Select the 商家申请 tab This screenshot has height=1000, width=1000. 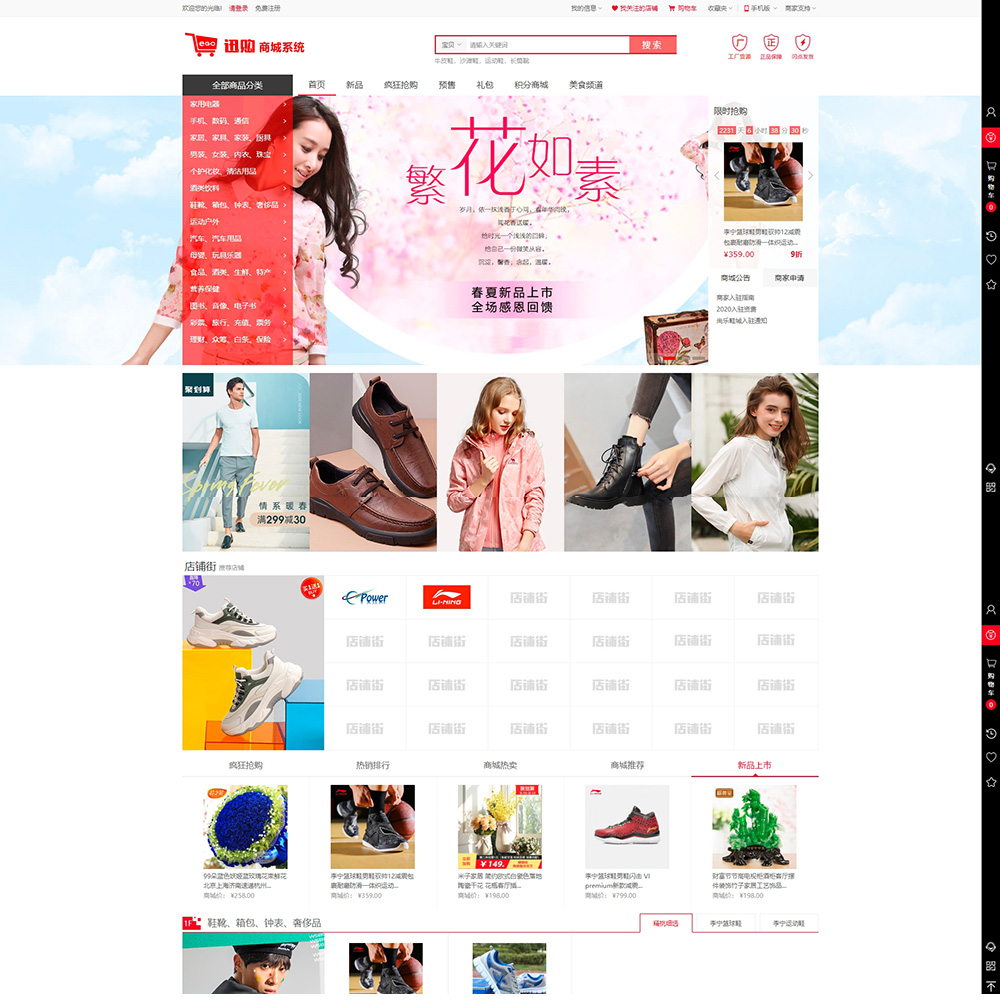[x=789, y=278]
